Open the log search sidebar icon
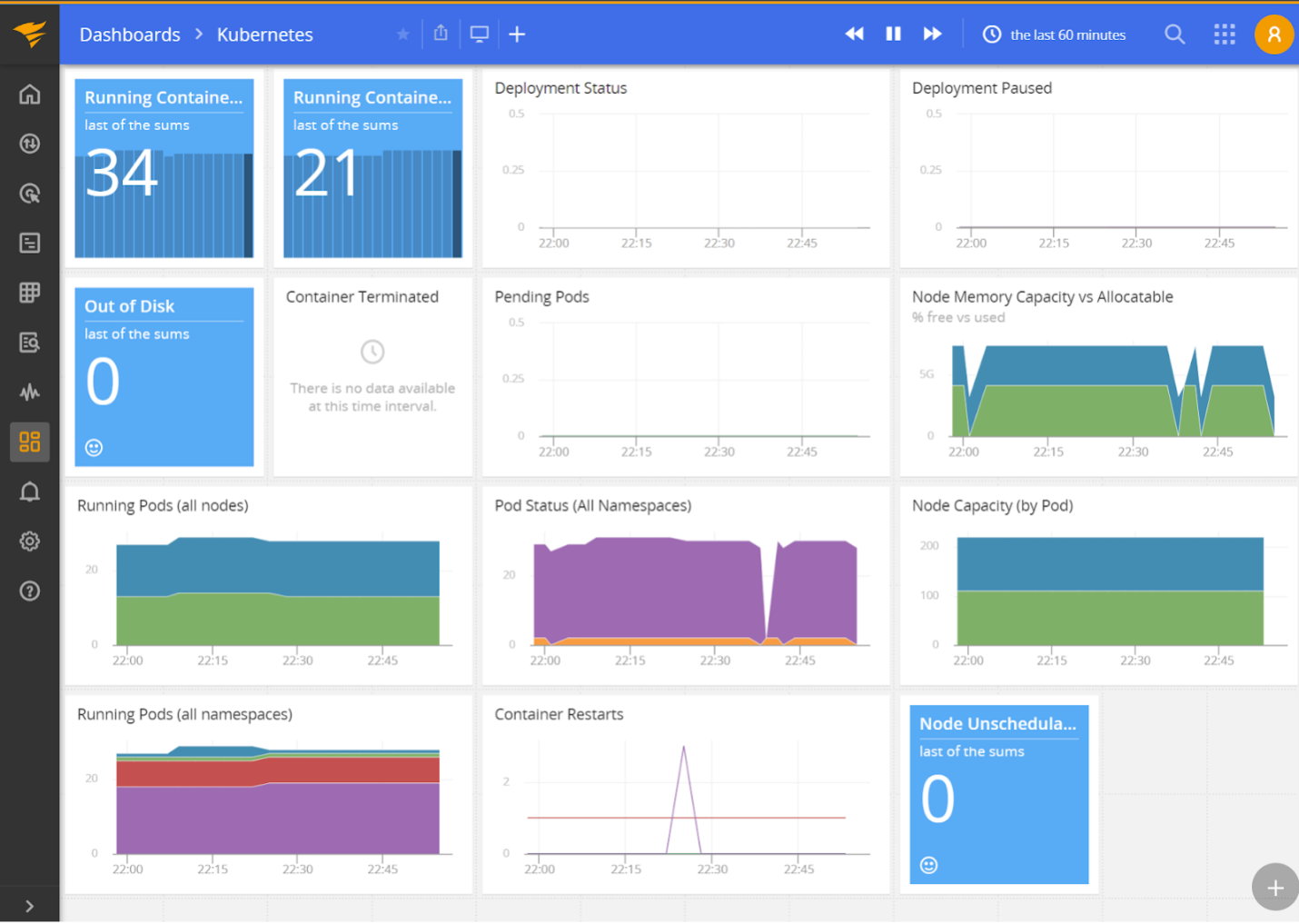The image size is (1299, 924). point(30,343)
